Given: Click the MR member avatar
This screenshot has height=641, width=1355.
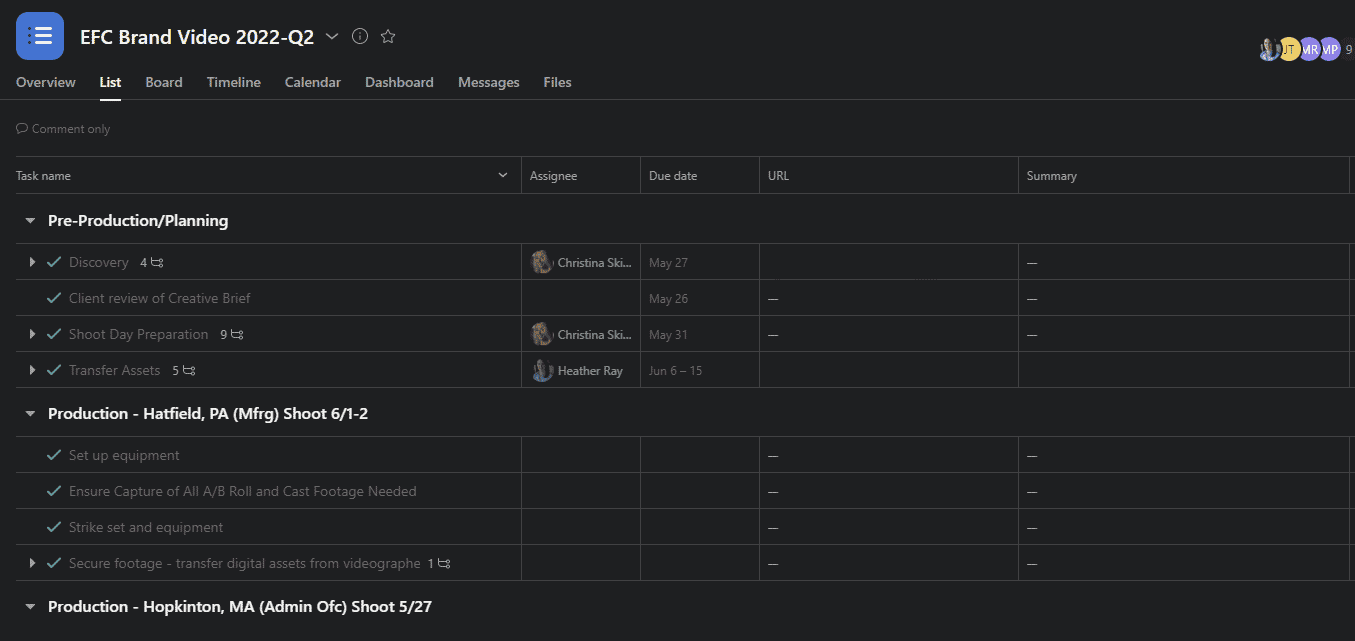Looking at the screenshot, I should click(1309, 49).
